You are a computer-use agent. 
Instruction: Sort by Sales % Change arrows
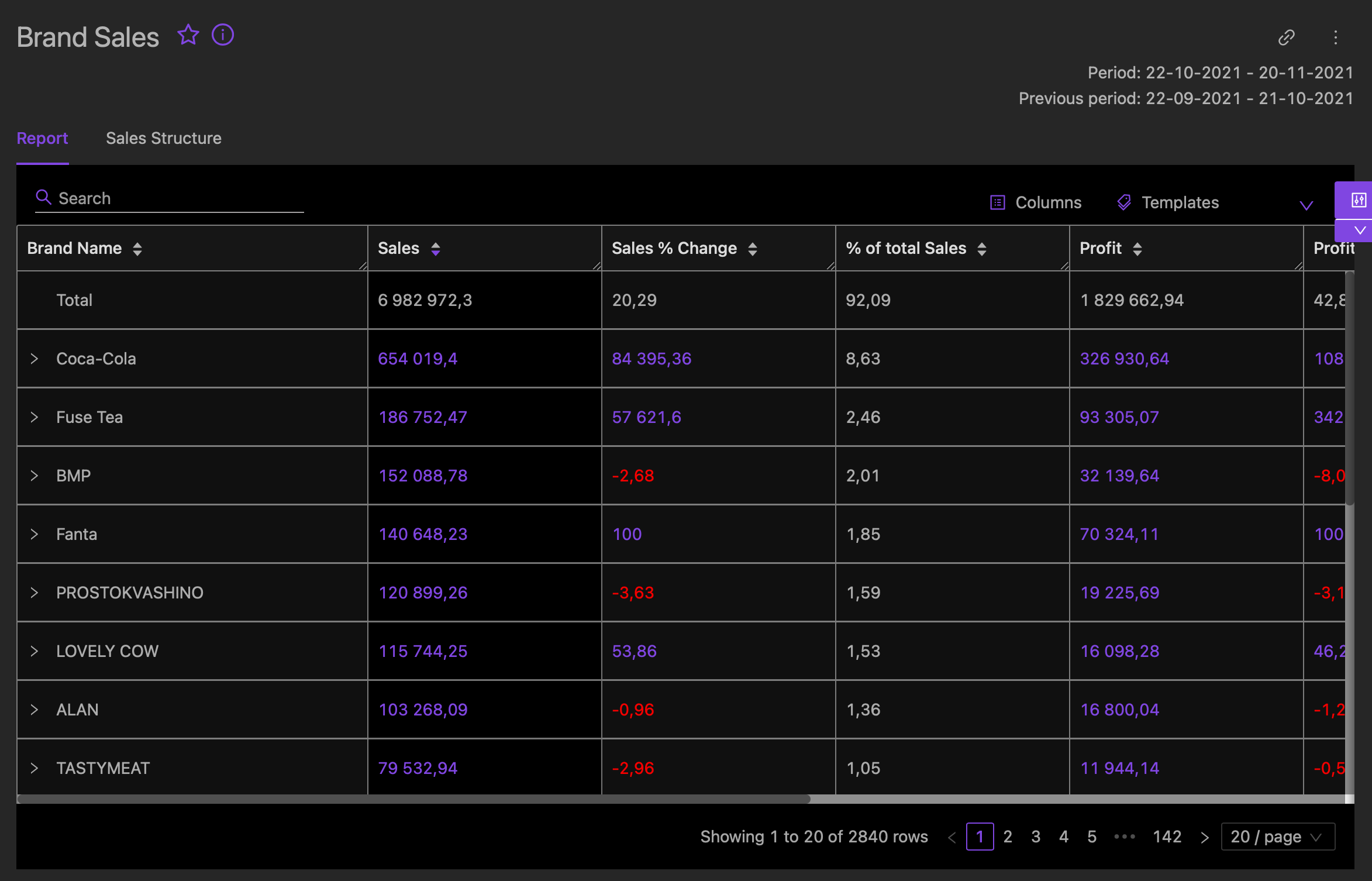[x=753, y=249]
